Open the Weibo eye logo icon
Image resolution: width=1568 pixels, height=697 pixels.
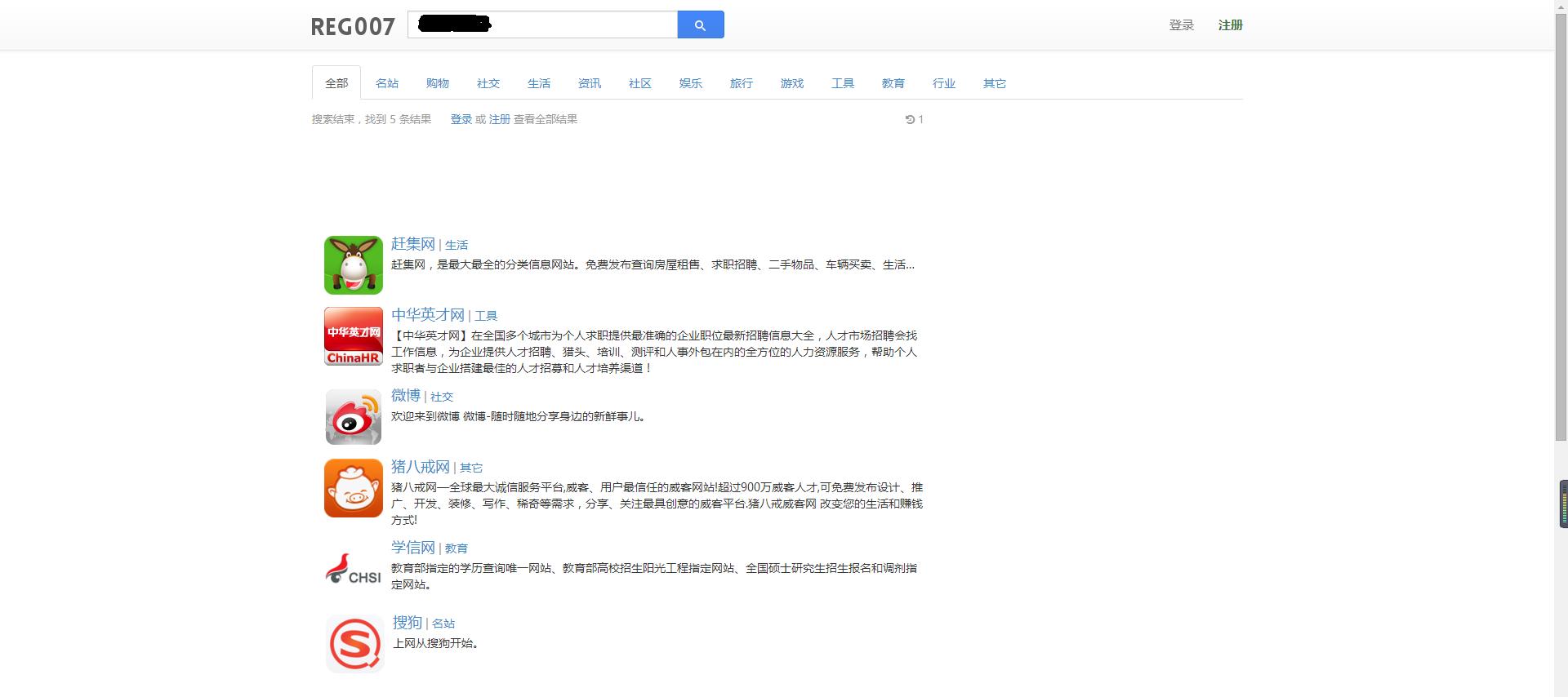[354, 416]
